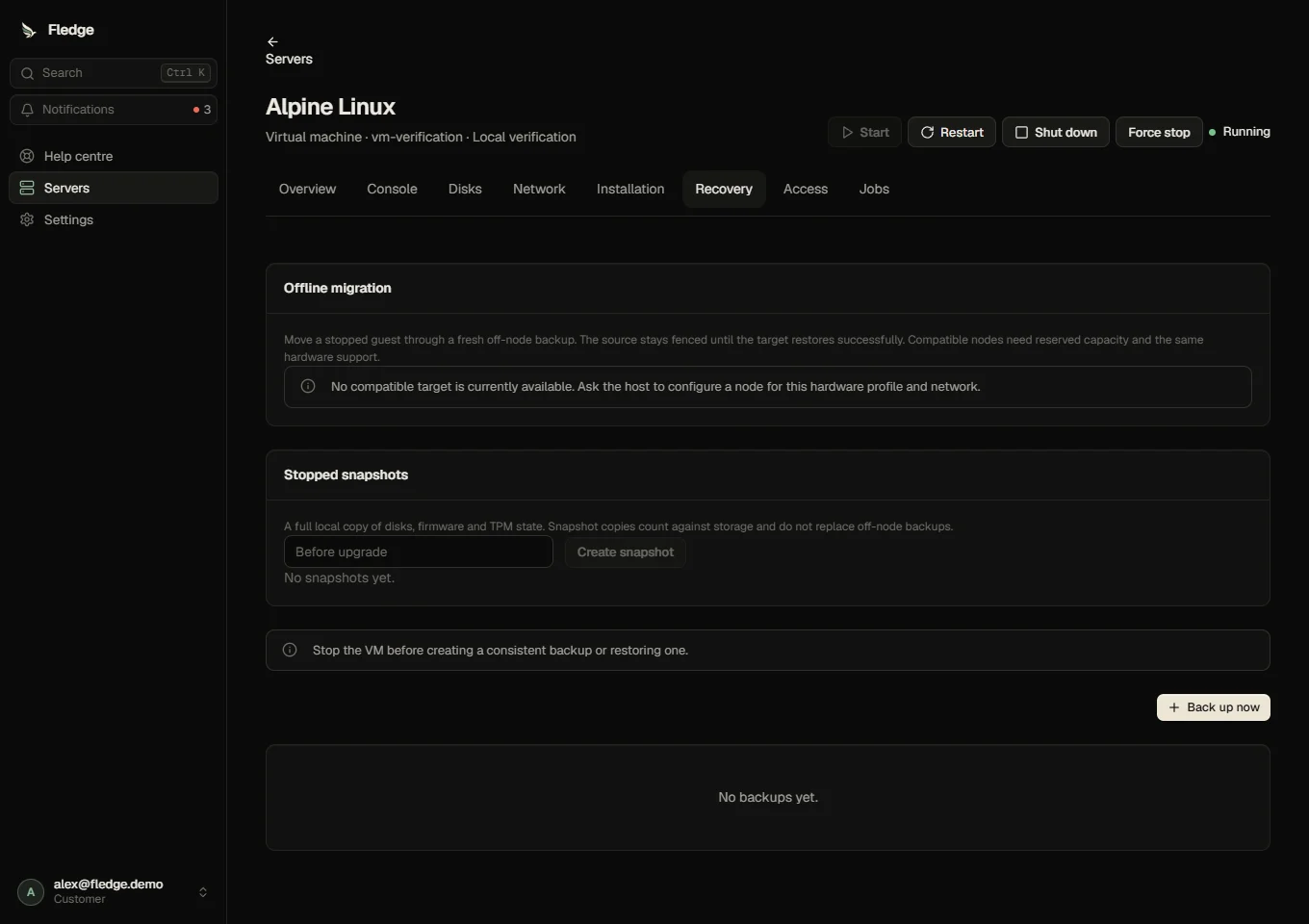Image resolution: width=1309 pixels, height=924 pixels.
Task: Click Back up now
Action: coord(1214,707)
